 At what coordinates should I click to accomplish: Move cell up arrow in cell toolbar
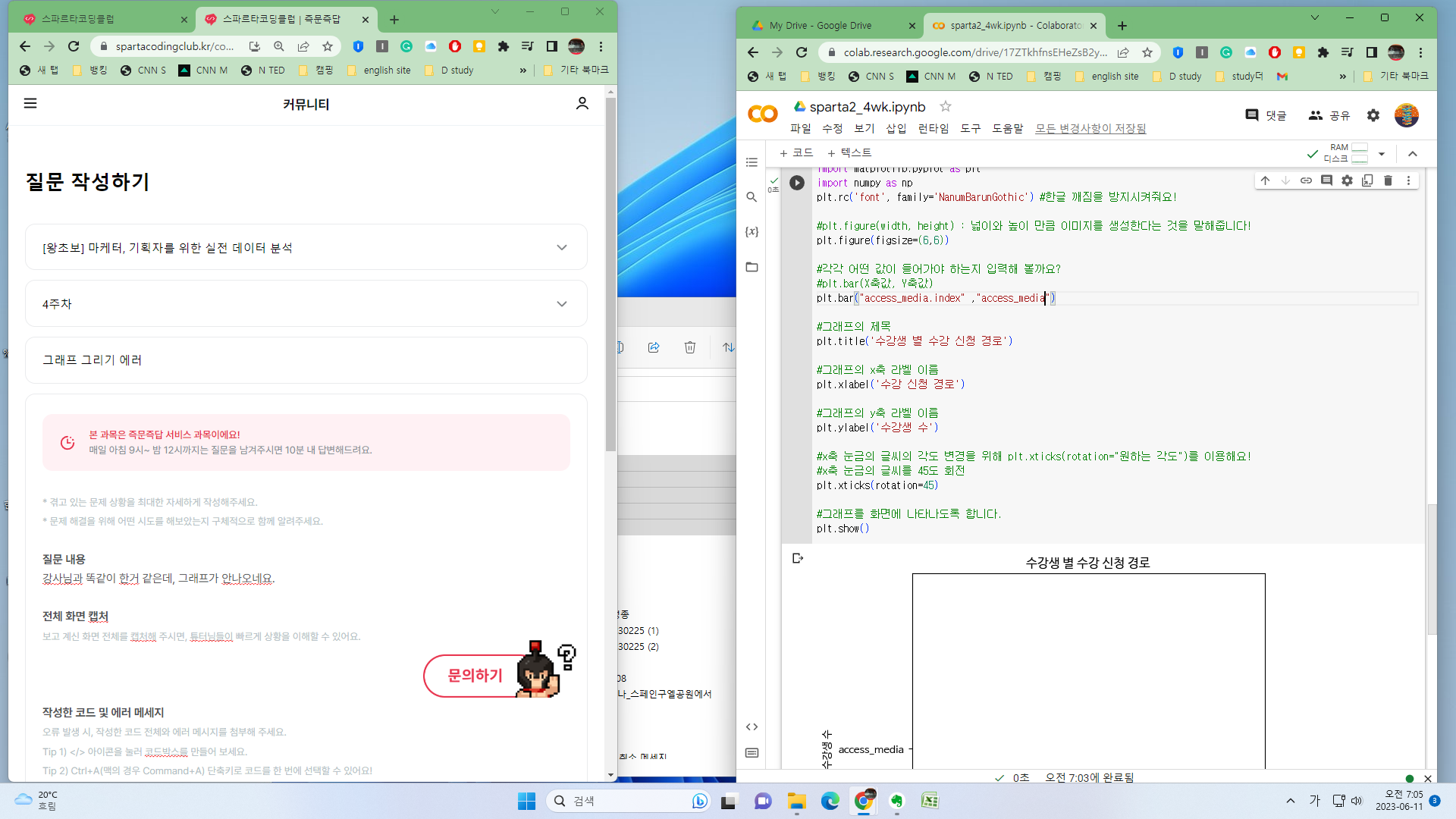1265,180
